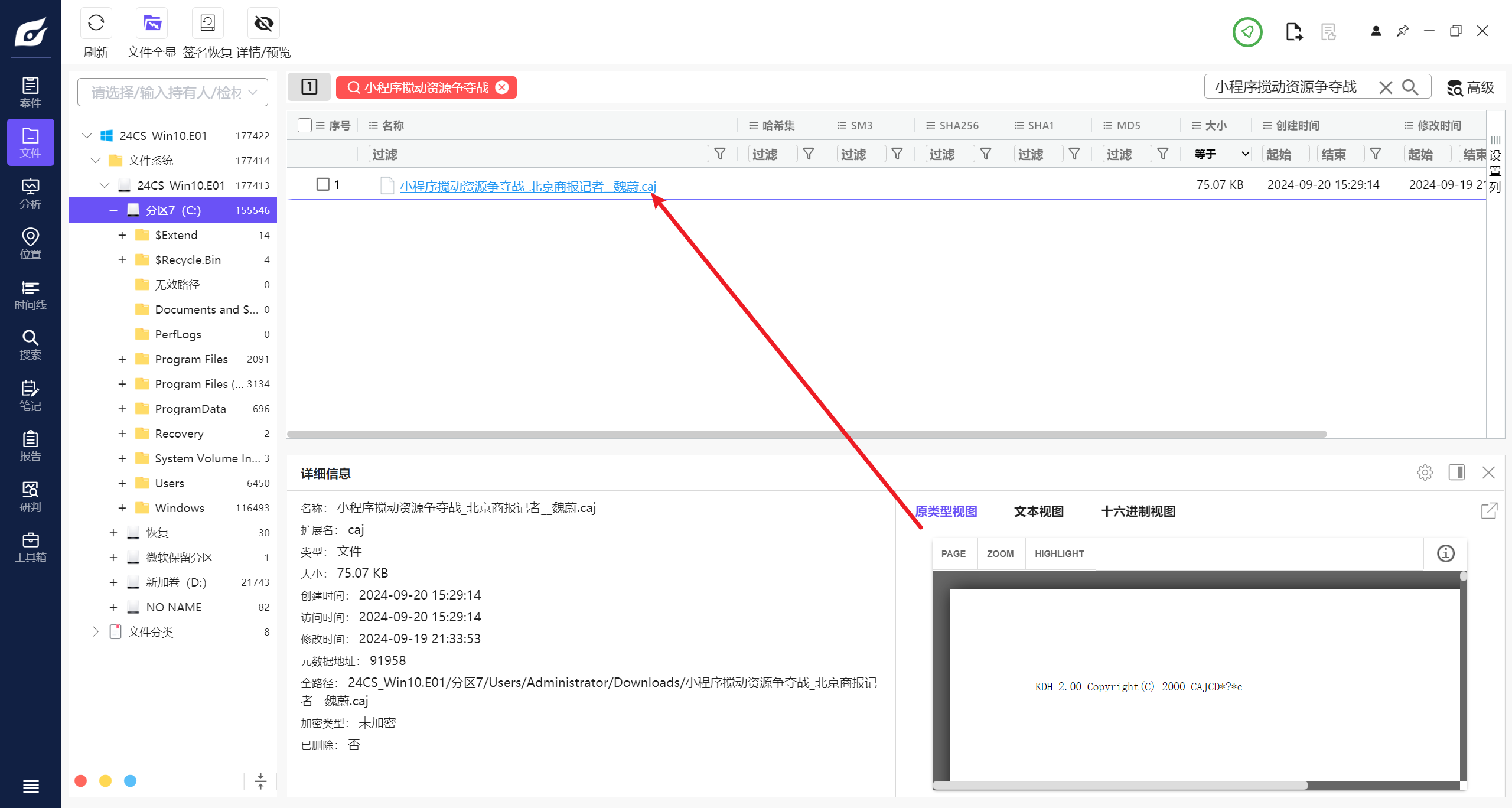
Task: Open 签名恢复 signature recovery tool
Action: [207, 24]
